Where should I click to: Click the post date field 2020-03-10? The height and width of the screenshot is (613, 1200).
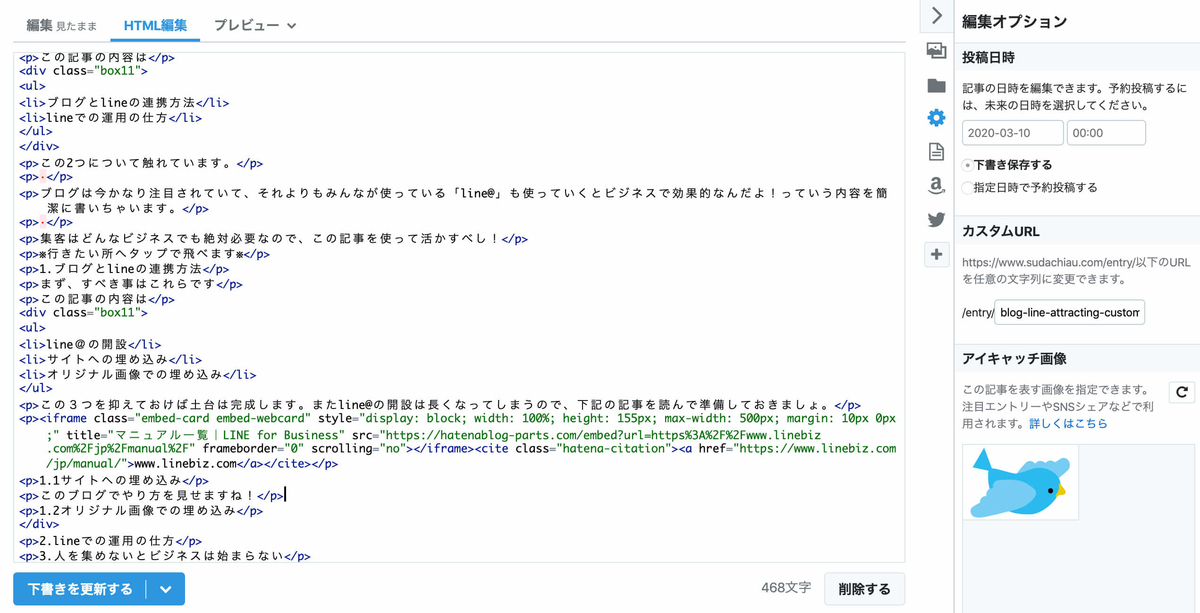(x=1012, y=133)
